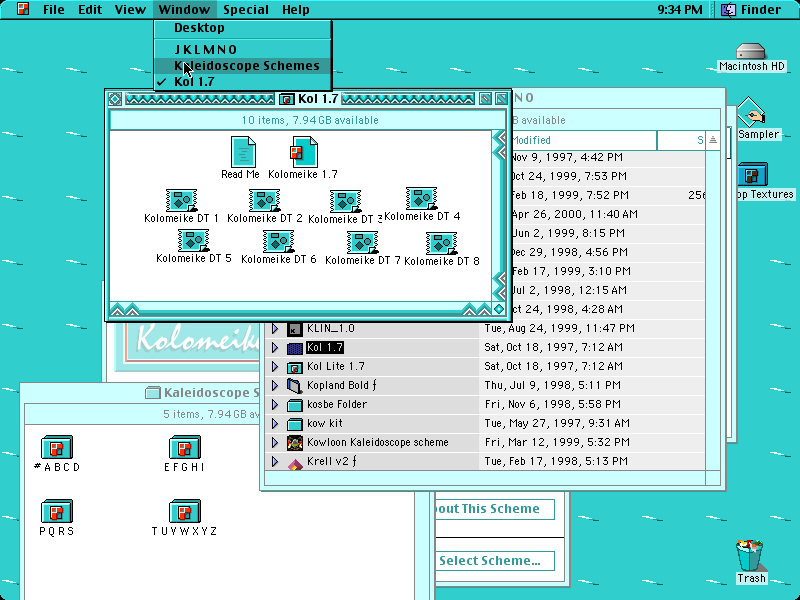Select the Kolomeike 1.7 scheme file icon

point(304,152)
